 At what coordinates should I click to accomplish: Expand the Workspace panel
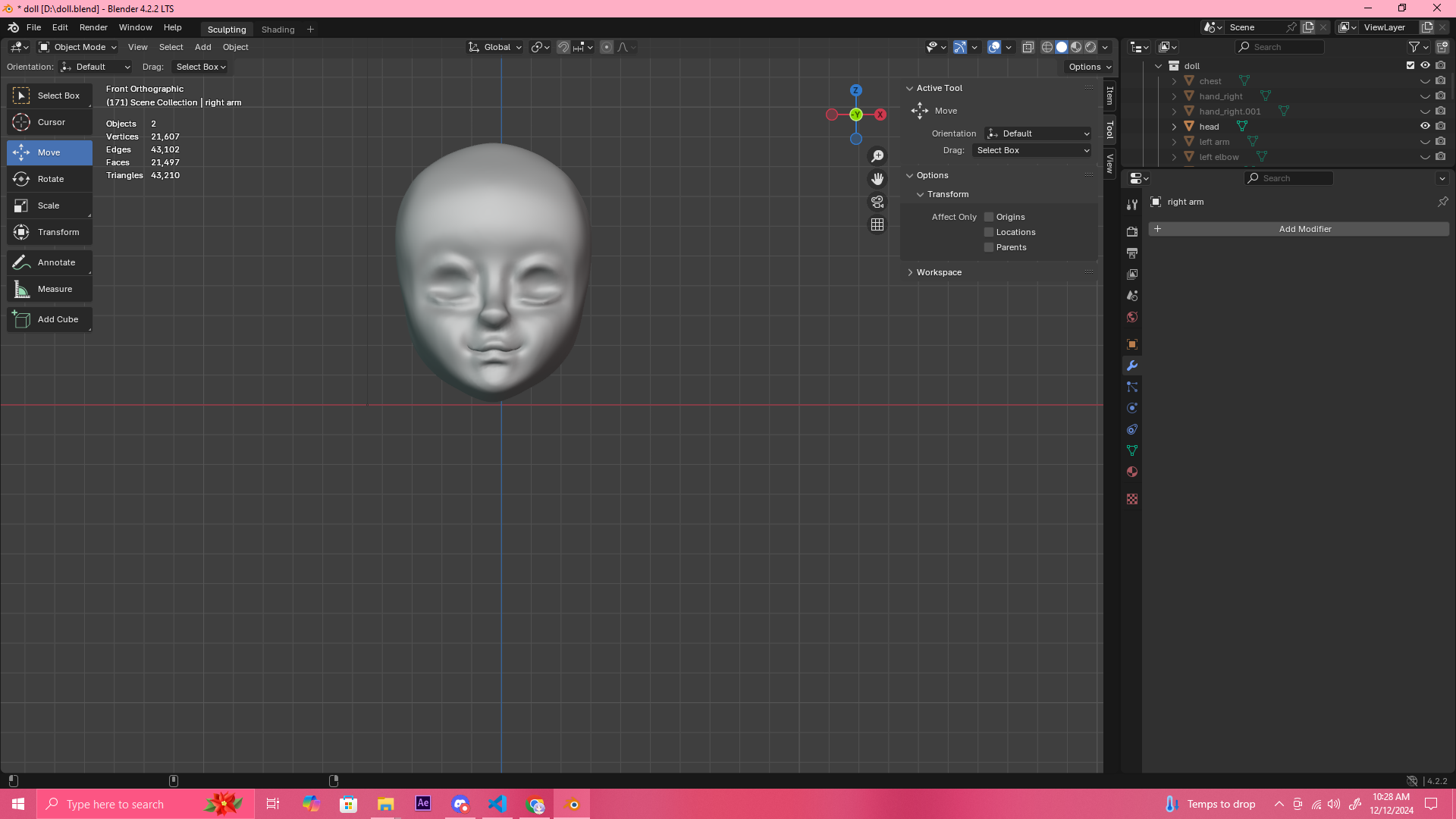tap(939, 272)
